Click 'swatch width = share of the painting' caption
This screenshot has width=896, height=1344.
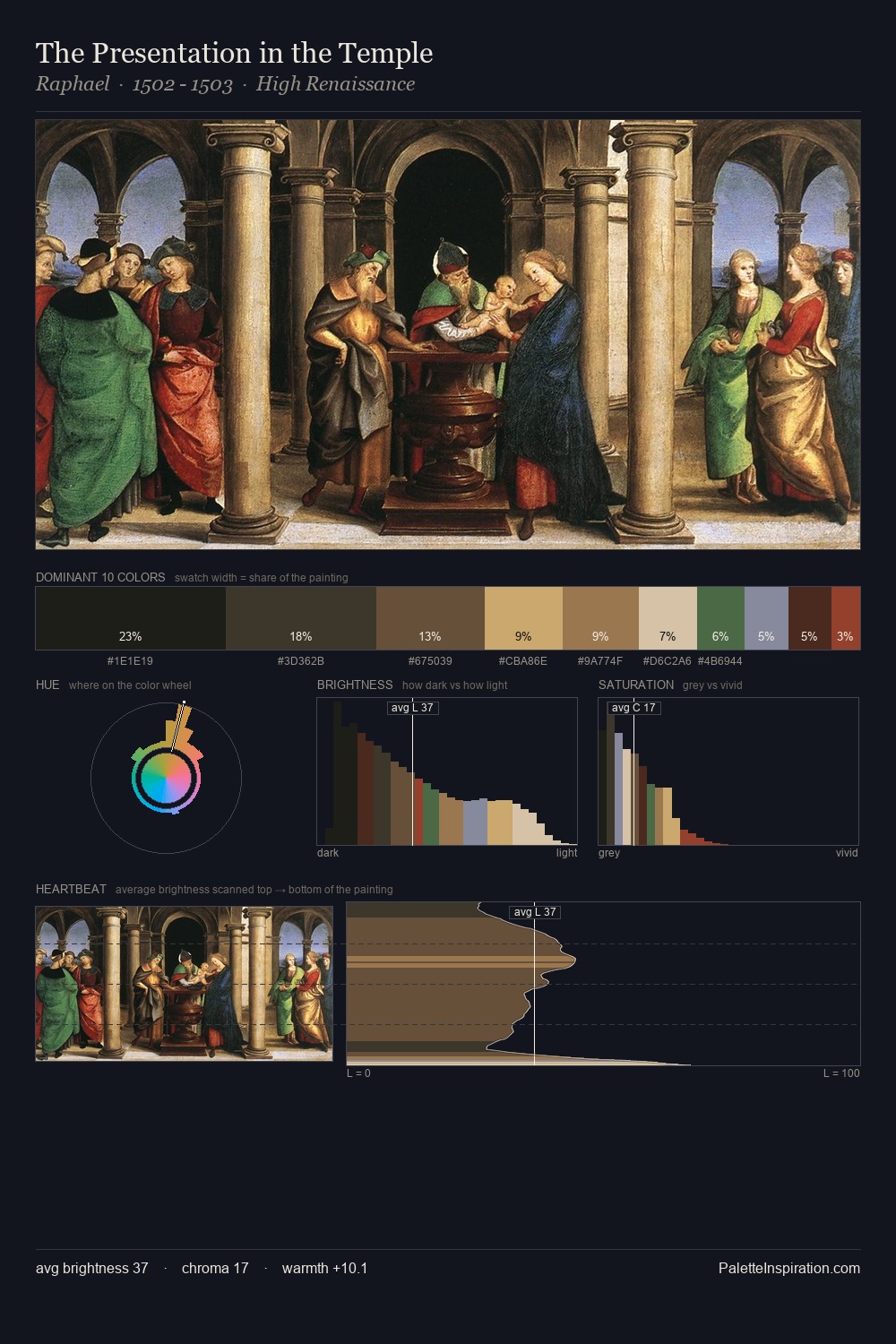[262, 578]
